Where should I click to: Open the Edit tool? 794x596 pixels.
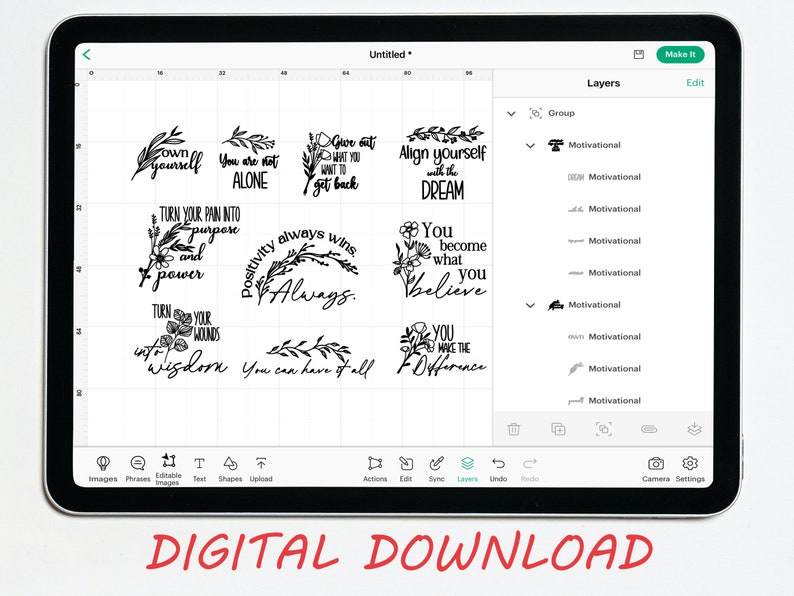(406, 468)
